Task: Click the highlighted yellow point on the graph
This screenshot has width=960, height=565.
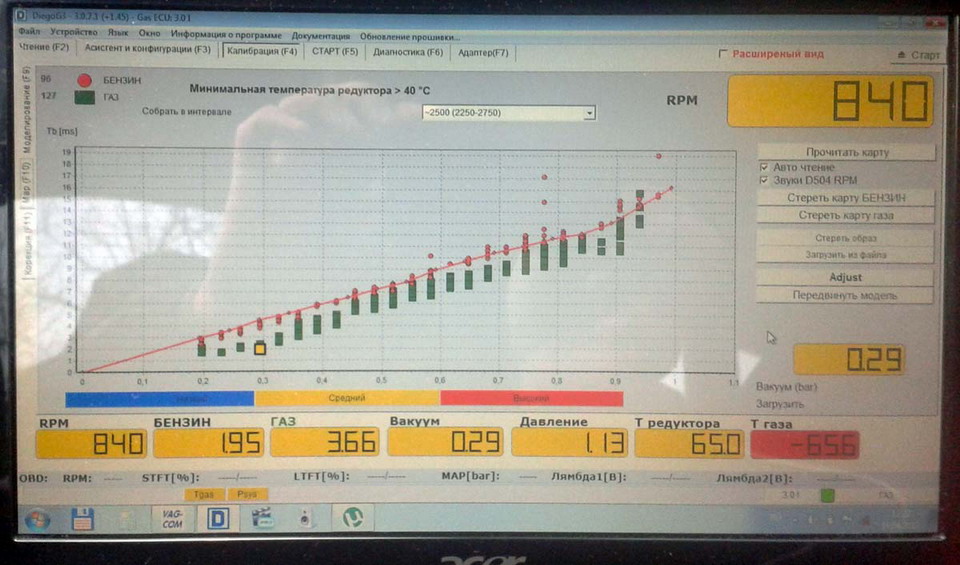Action: (260, 348)
